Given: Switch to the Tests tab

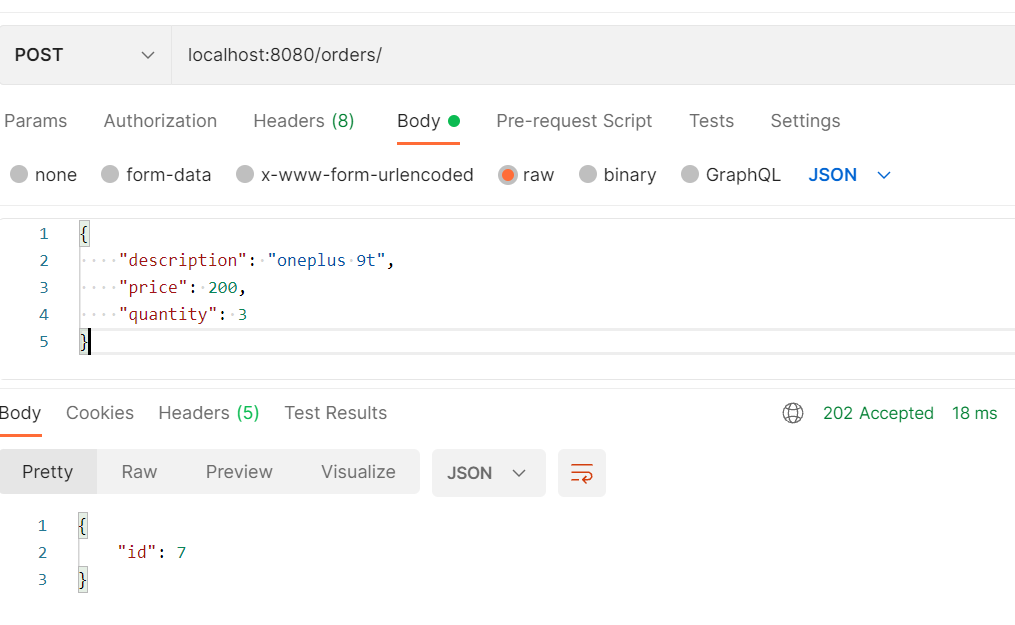Looking at the screenshot, I should click(x=711, y=121).
